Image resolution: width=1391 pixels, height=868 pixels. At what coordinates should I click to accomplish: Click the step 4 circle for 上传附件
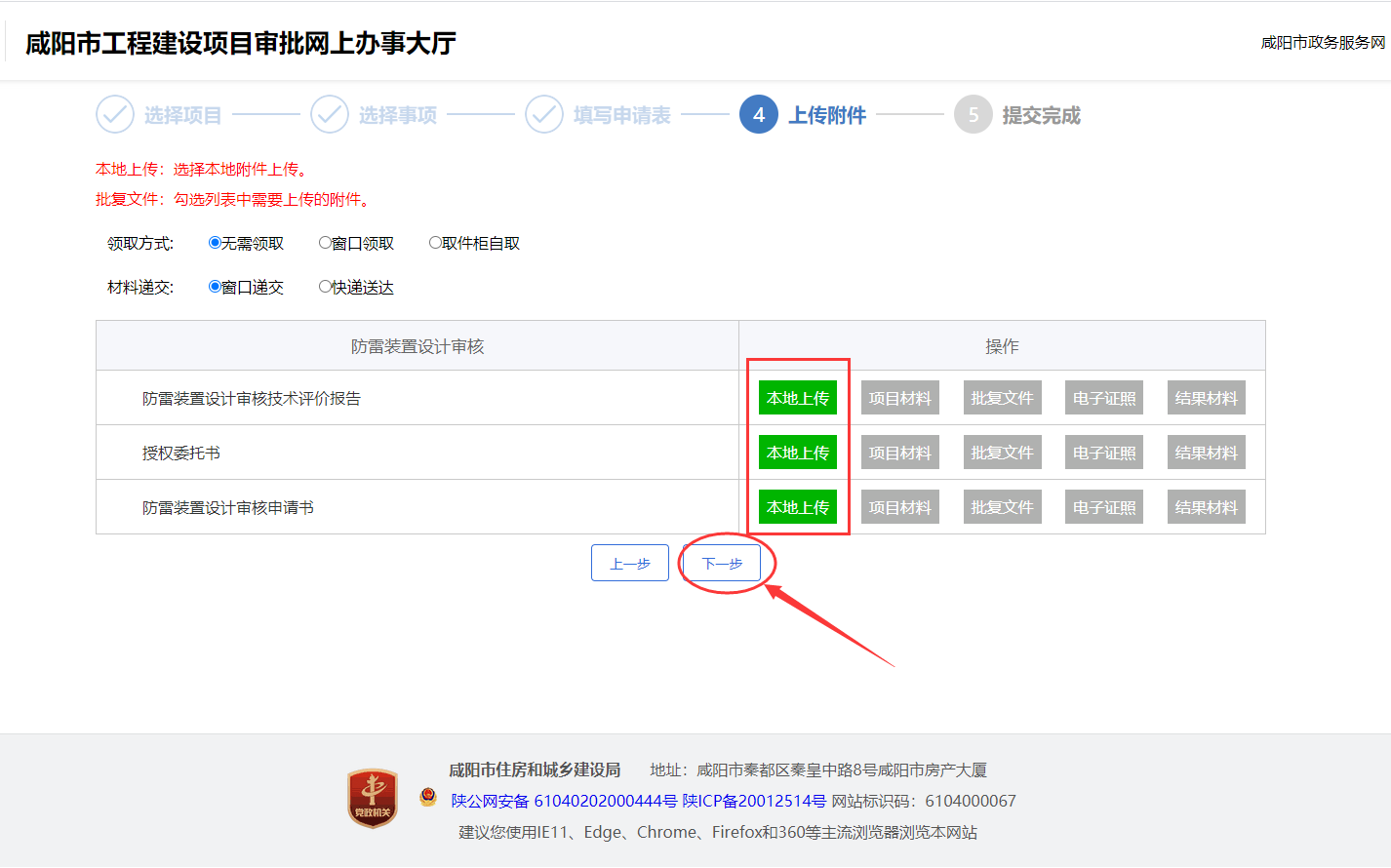tap(759, 115)
